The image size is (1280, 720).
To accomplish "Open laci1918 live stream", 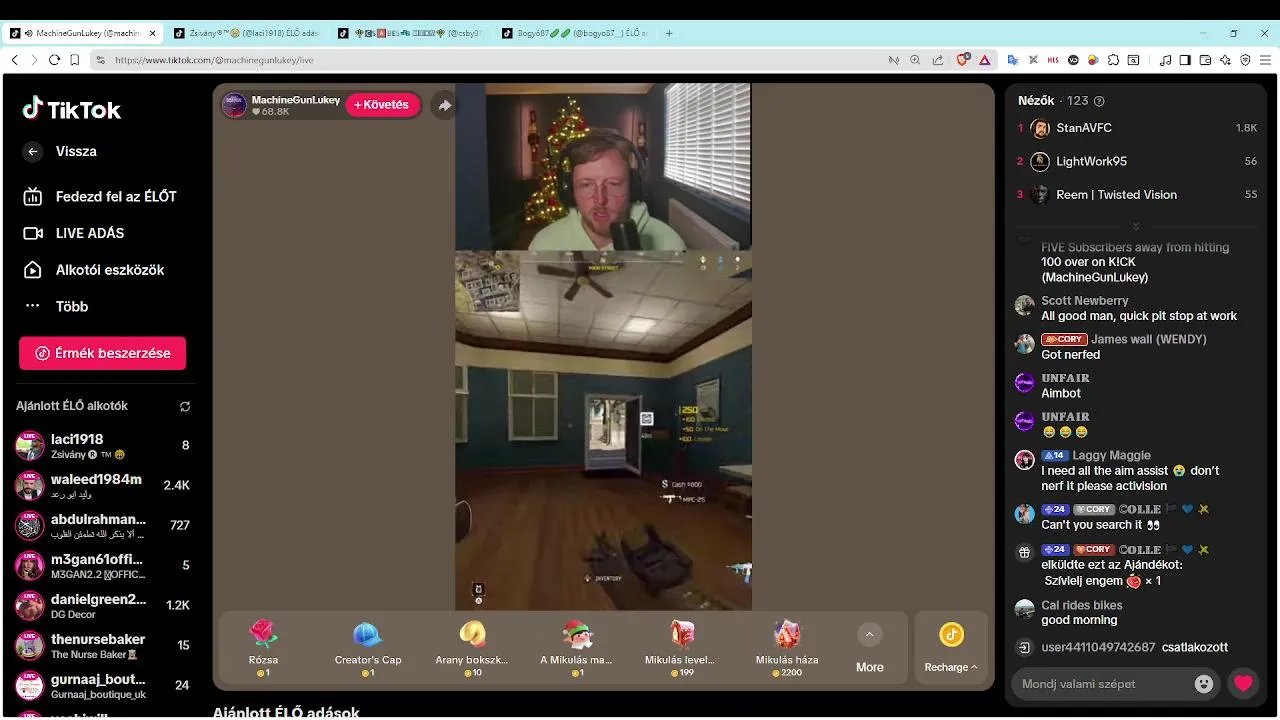I will pyautogui.click(x=102, y=446).
